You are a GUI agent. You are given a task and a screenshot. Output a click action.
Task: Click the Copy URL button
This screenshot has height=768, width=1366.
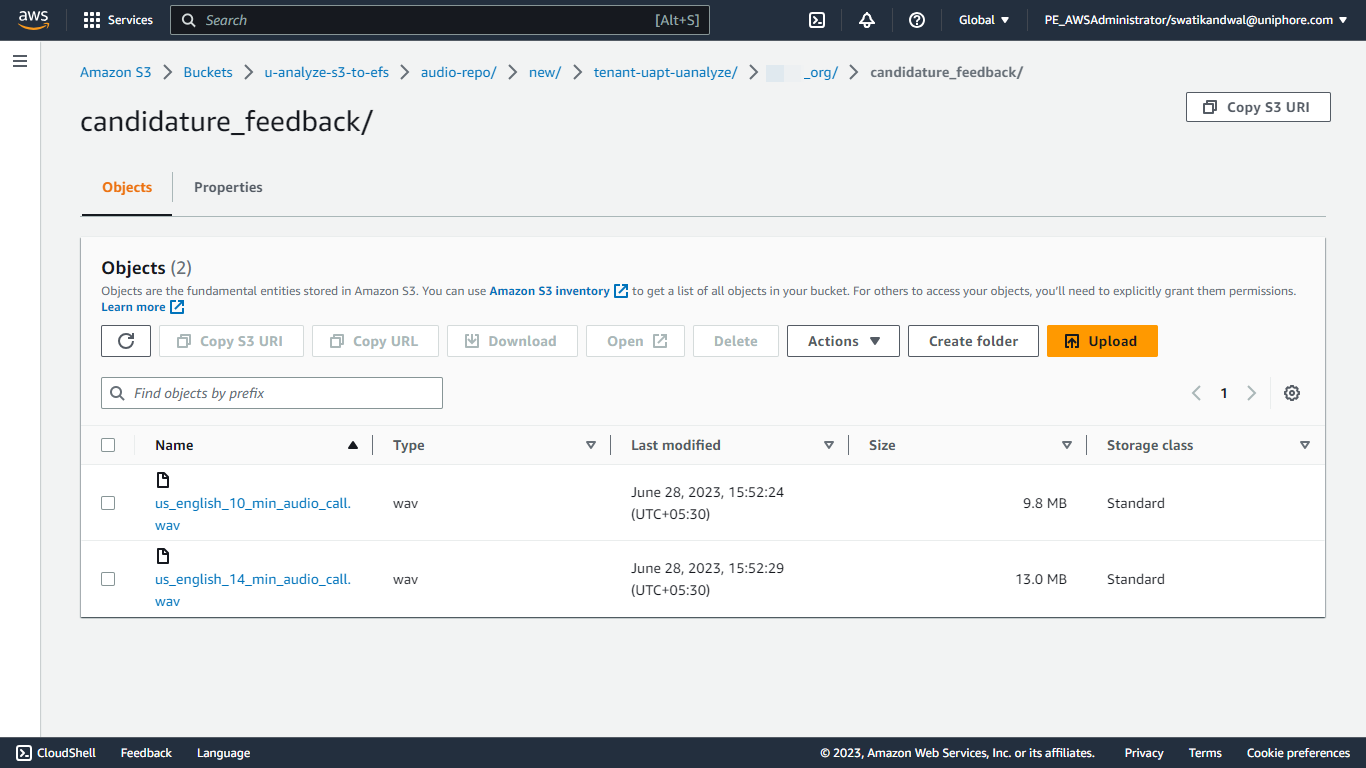tap(375, 341)
